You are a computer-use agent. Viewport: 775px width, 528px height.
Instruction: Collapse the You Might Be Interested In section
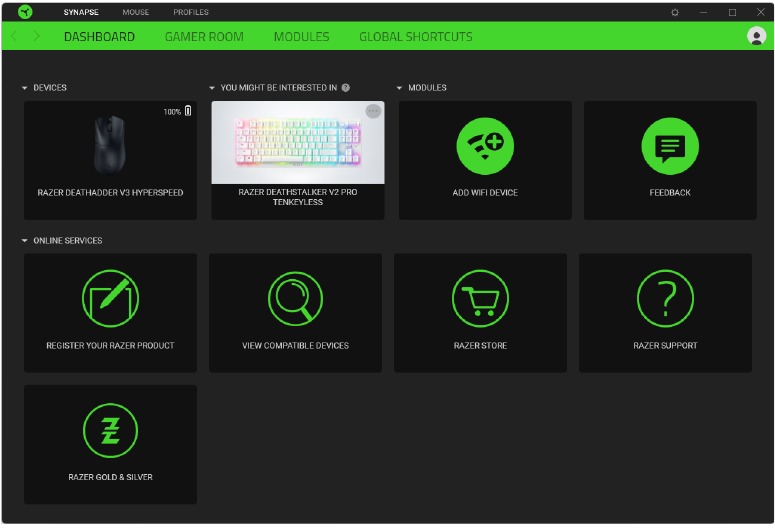point(212,88)
